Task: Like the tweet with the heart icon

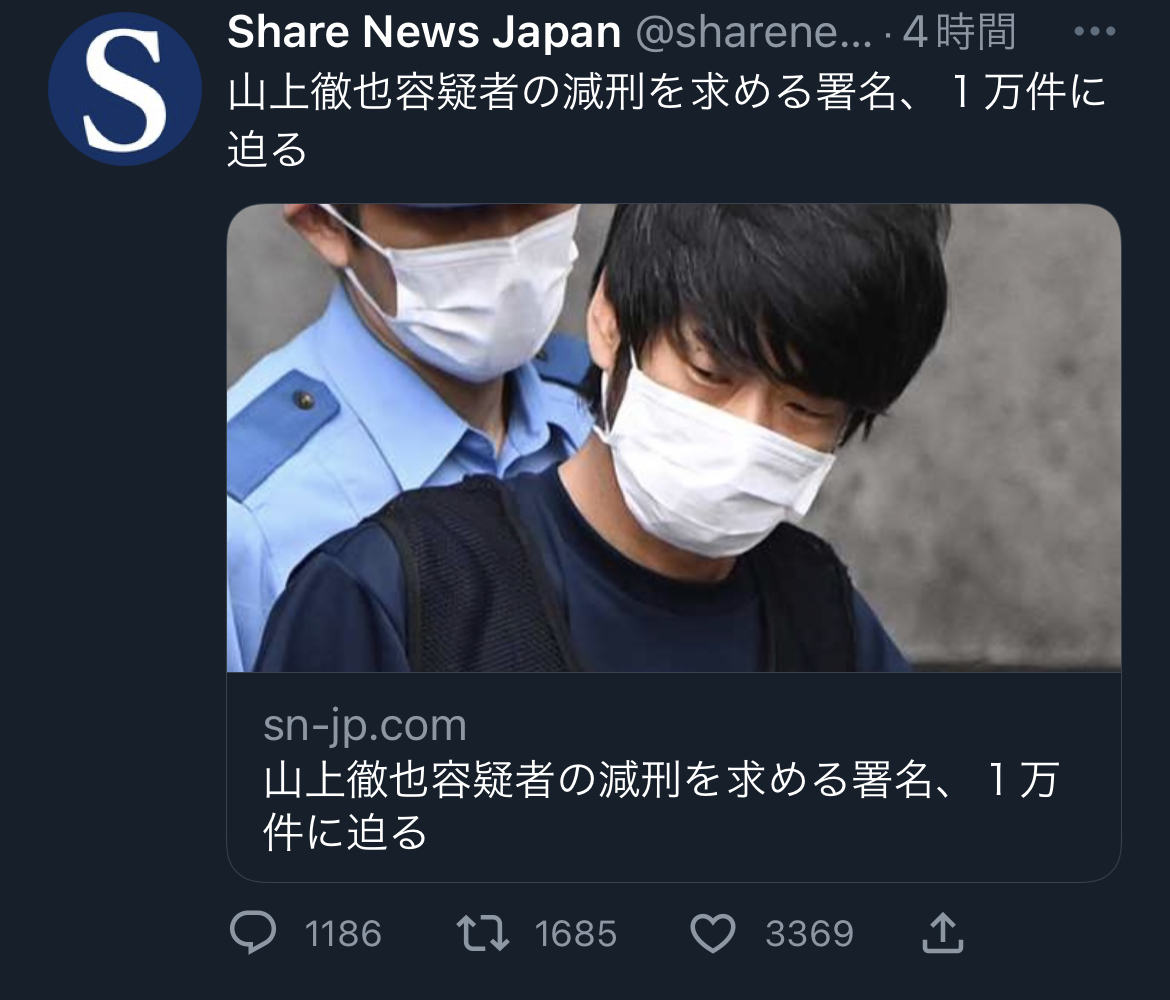Action: tap(713, 934)
